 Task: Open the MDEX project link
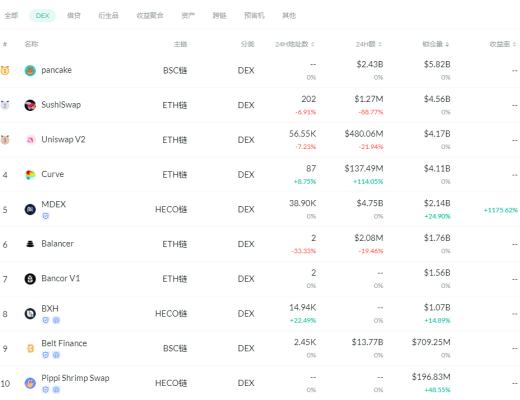tap(54, 204)
